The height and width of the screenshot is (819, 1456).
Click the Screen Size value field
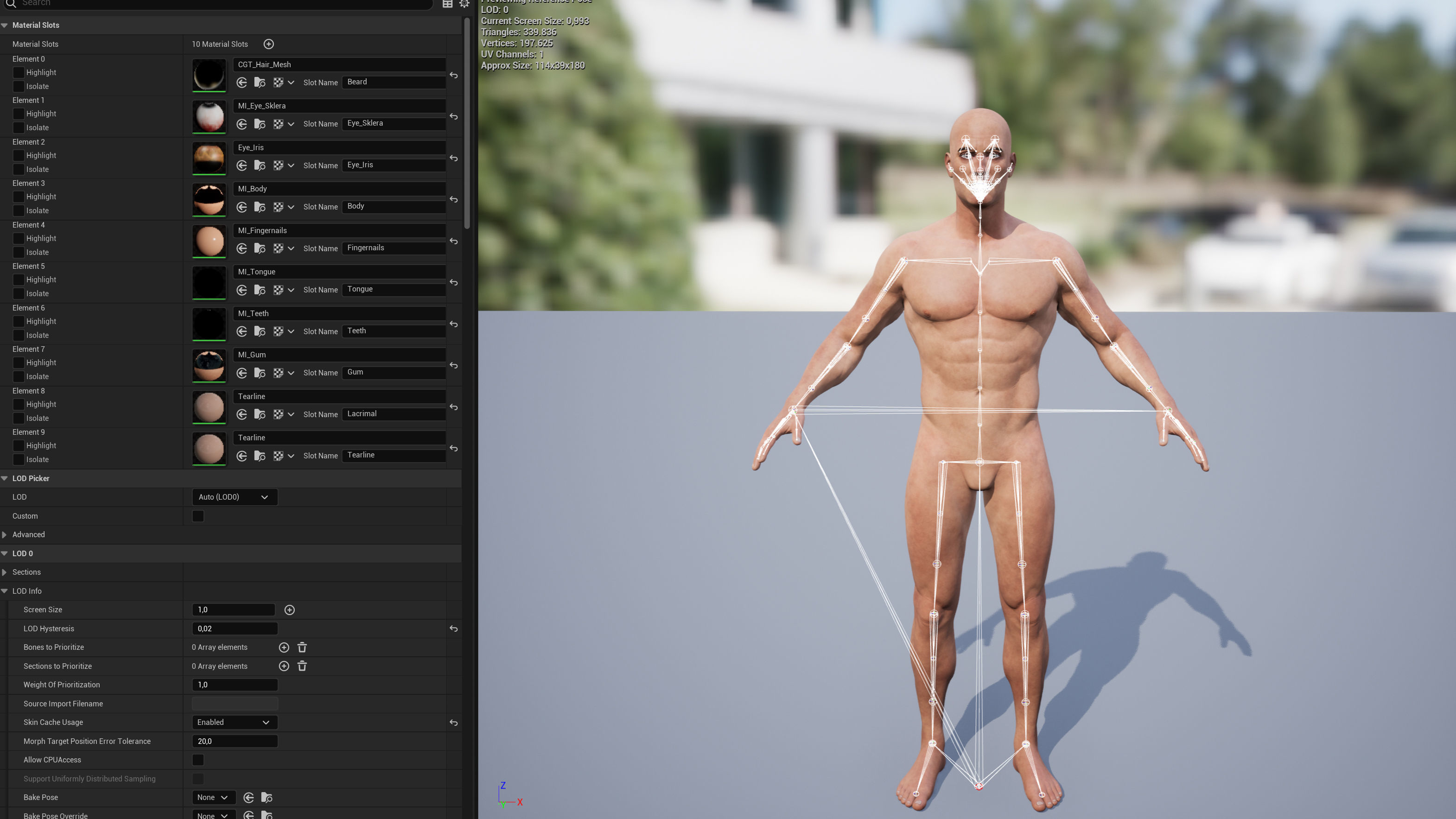tap(233, 609)
